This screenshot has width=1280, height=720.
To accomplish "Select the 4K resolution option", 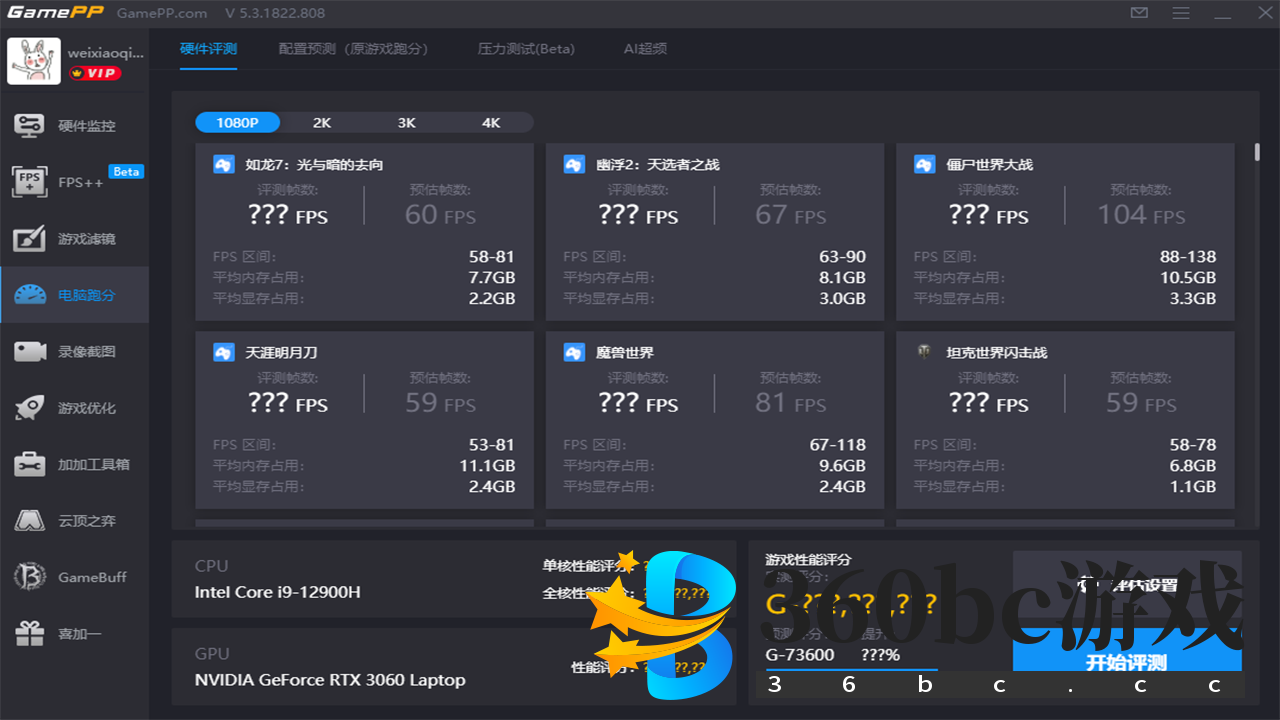I will pyautogui.click(x=491, y=122).
